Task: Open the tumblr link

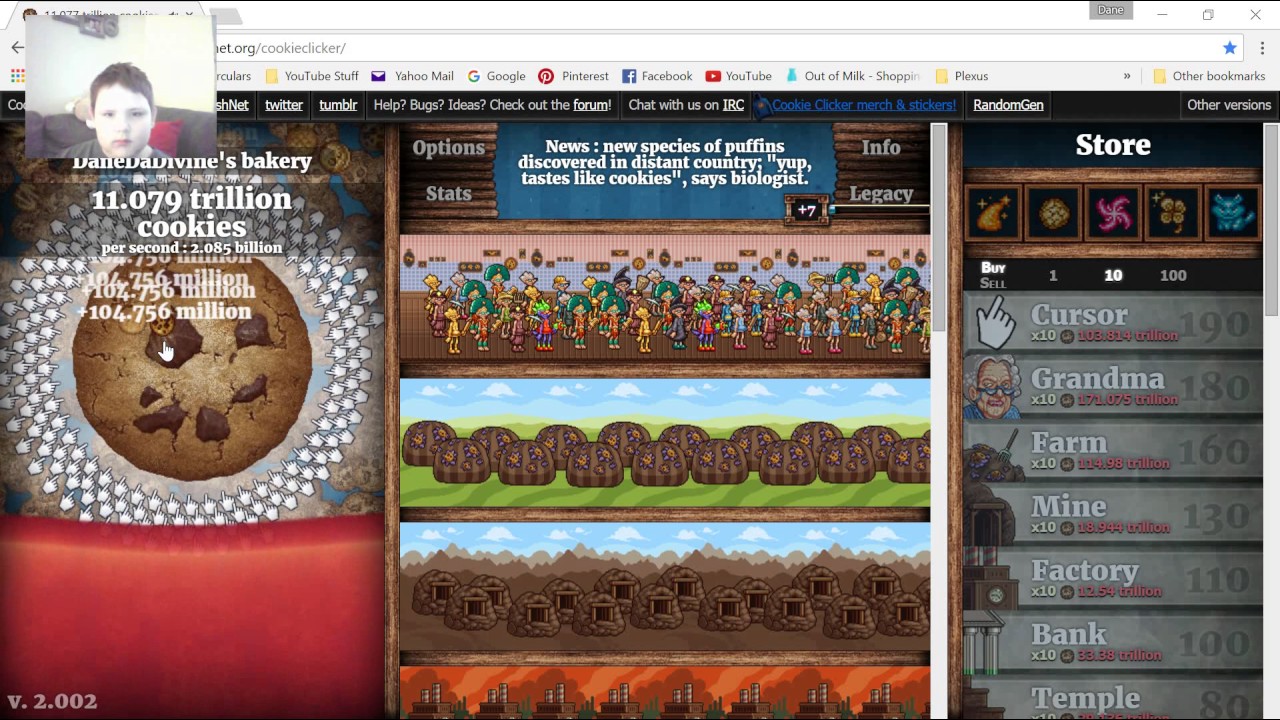Action: click(x=338, y=105)
